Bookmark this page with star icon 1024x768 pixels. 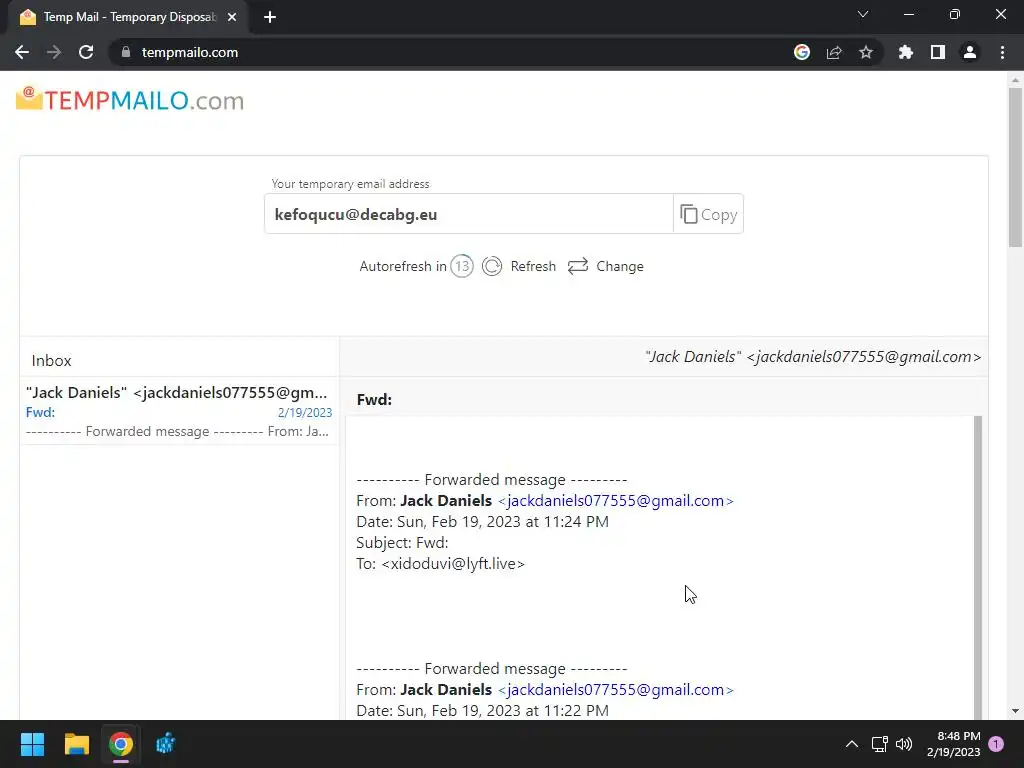coord(866,52)
